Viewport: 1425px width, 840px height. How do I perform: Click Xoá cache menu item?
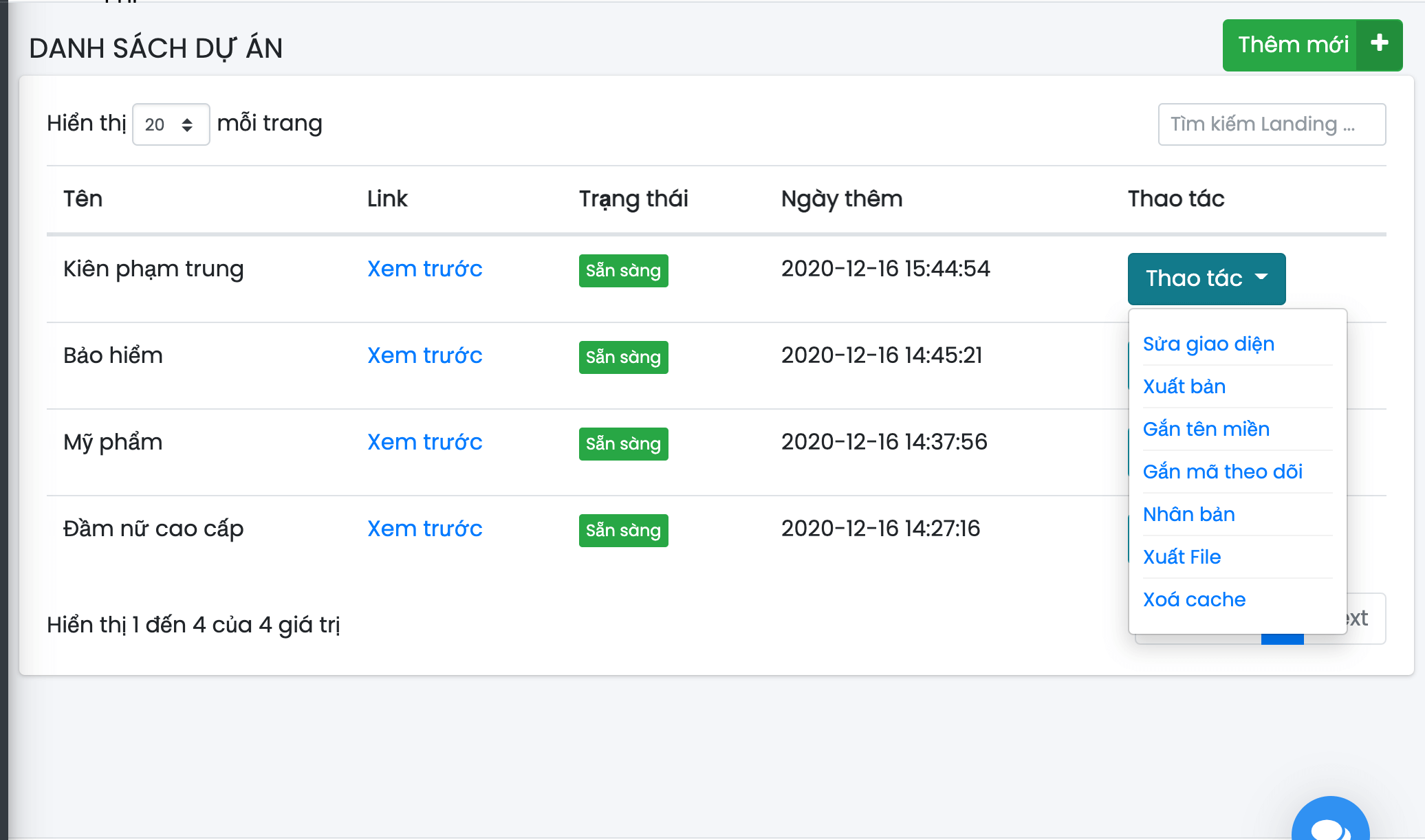click(1194, 599)
